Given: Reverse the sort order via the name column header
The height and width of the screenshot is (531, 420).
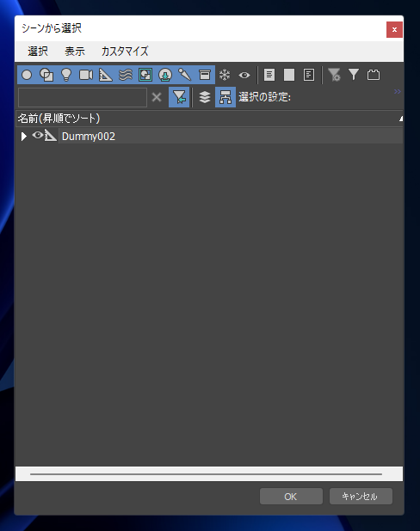Looking at the screenshot, I should click(x=209, y=119).
